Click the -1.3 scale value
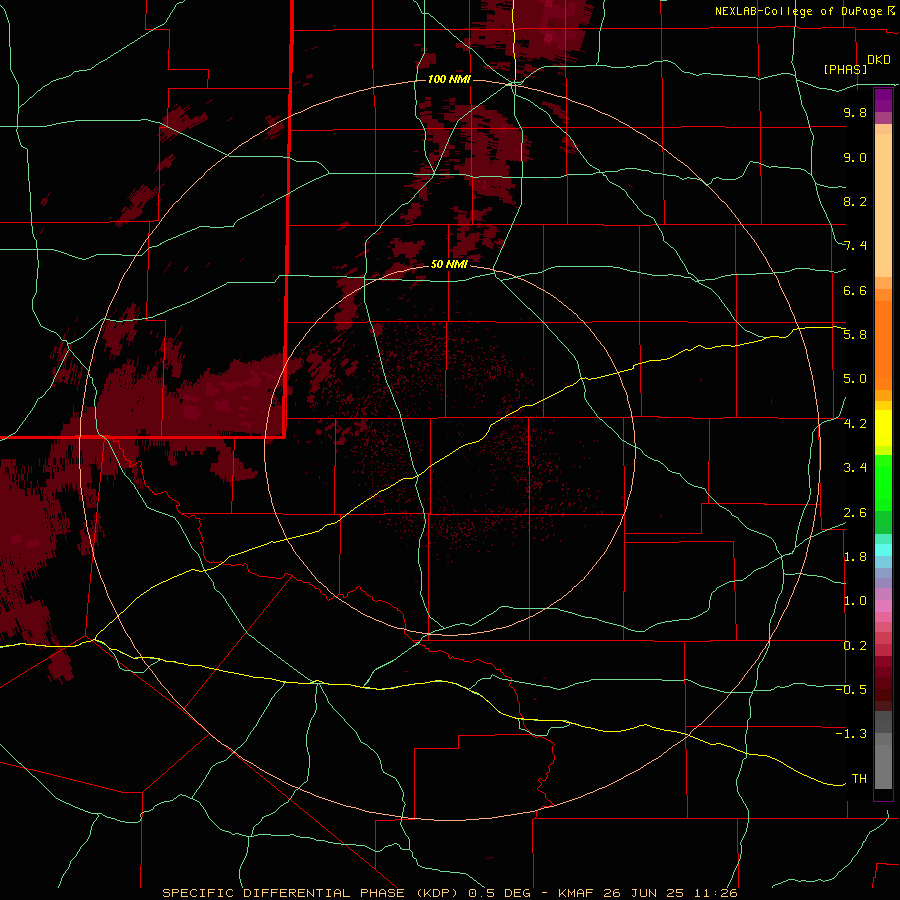The image size is (900, 900). point(851,734)
